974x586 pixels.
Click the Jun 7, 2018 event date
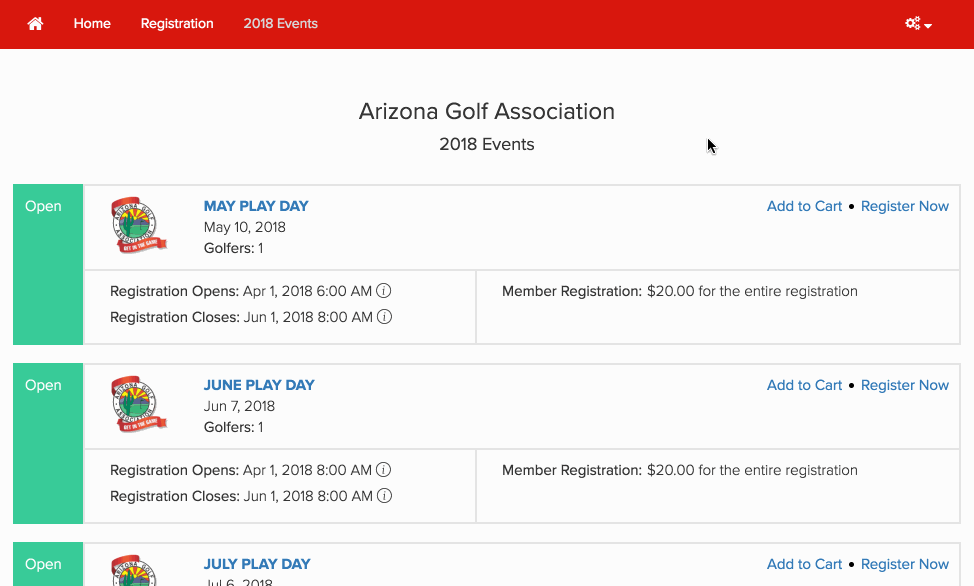[x=239, y=406]
